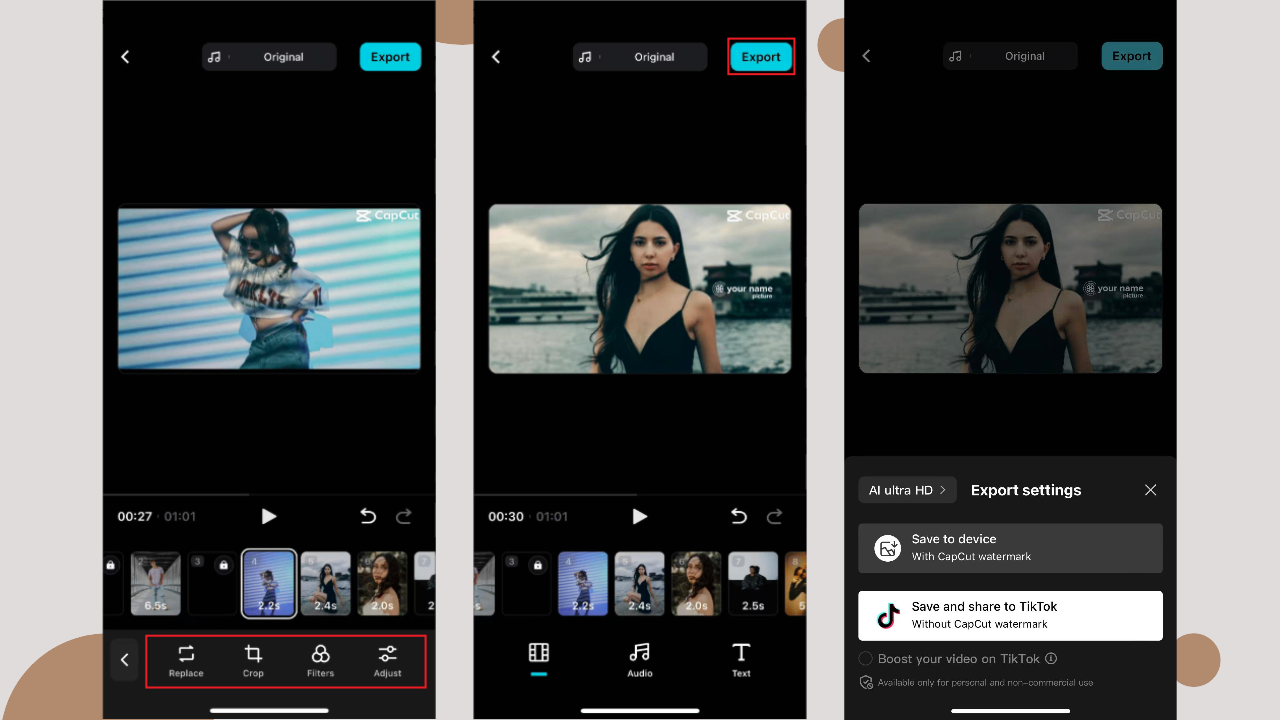This screenshot has width=1280, height=720.
Task: Tap the "Export settings" heading
Action: pyautogui.click(x=1026, y=490)
